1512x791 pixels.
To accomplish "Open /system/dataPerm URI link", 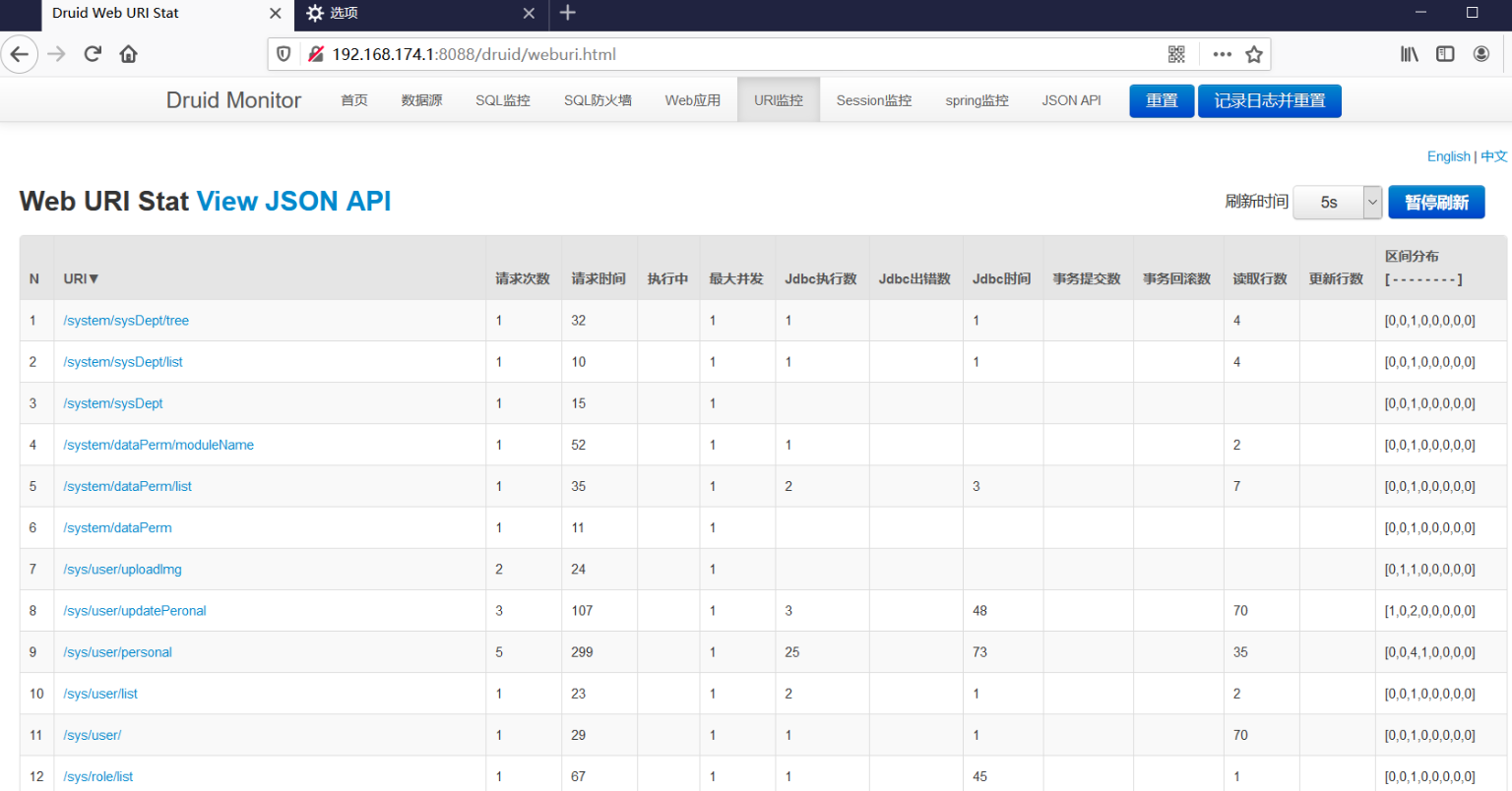I will click(x=117, y=527).
